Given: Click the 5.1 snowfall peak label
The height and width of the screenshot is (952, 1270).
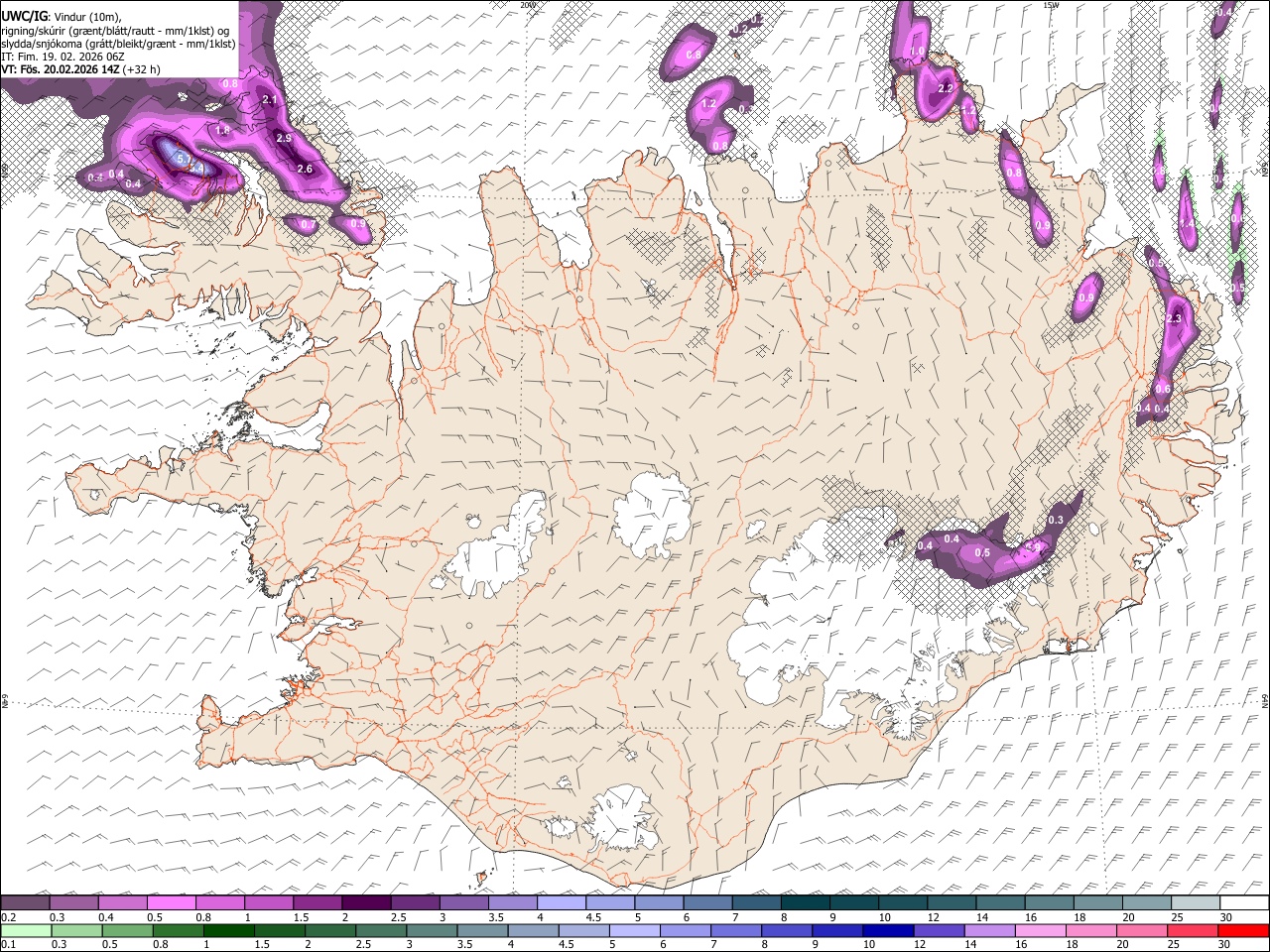Looking at the screenshot, I should coord(183,158).
